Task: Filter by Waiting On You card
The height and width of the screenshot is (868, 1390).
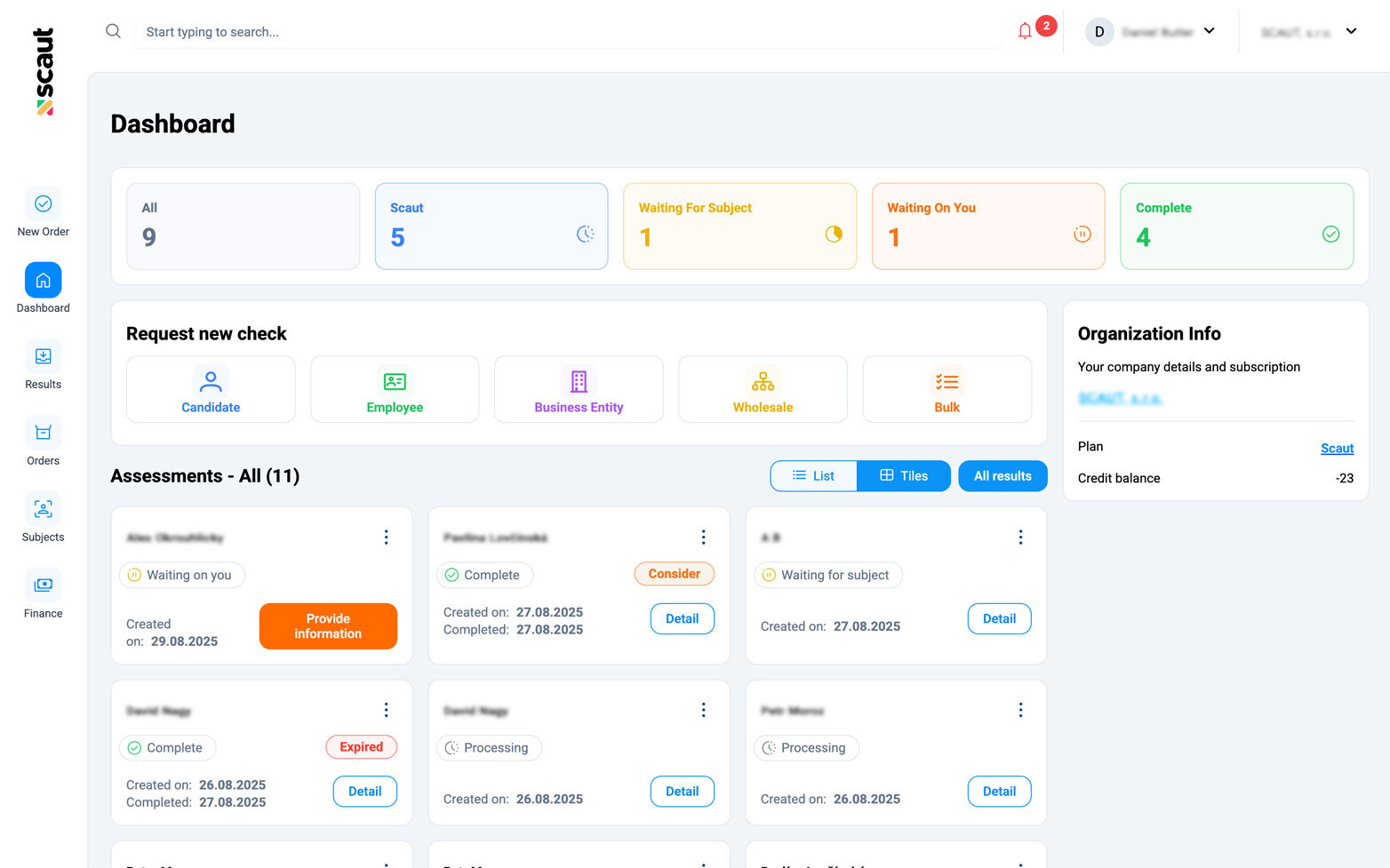Action: coord(988,227)
